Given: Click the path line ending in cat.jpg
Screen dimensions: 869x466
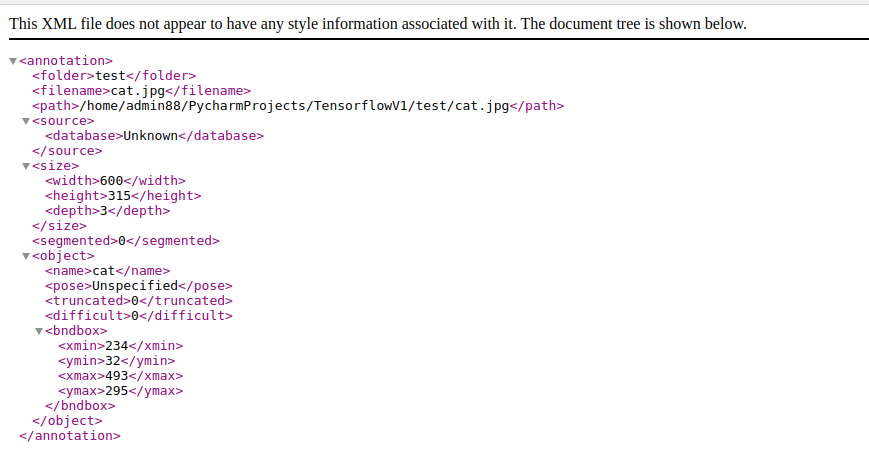Looking at the screenshot, I should [x=298, y=105].
